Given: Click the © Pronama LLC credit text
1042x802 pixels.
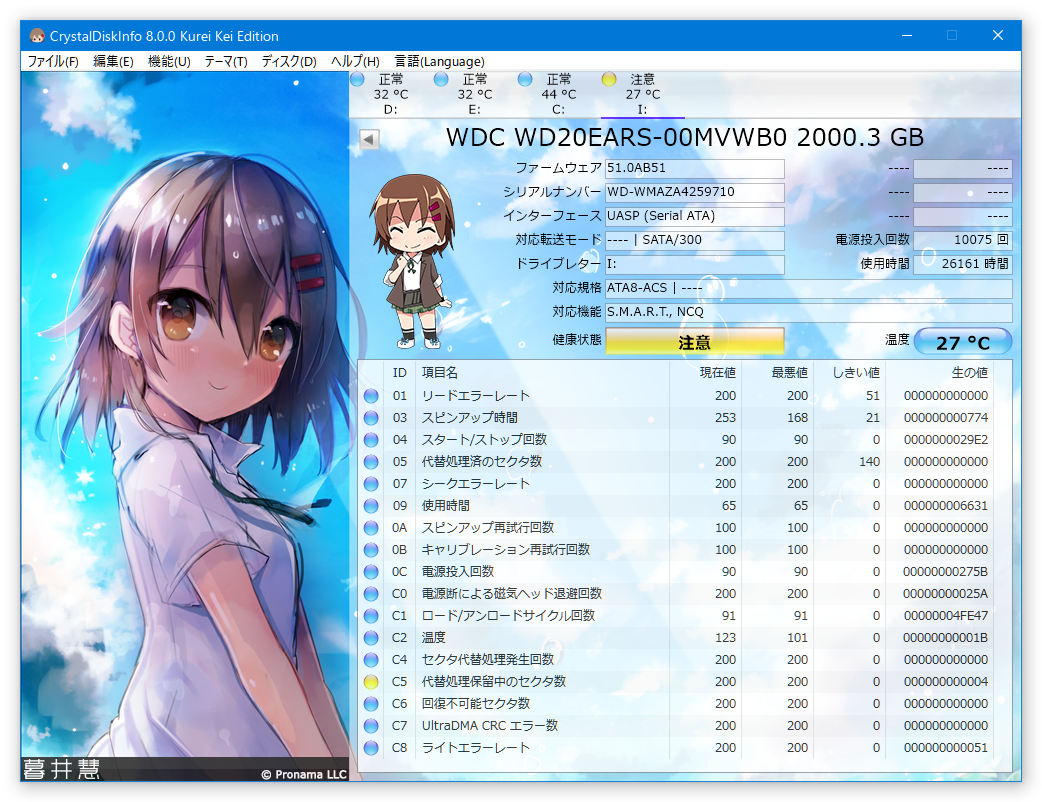Looking at the screenshot, I should pos(304,774).
